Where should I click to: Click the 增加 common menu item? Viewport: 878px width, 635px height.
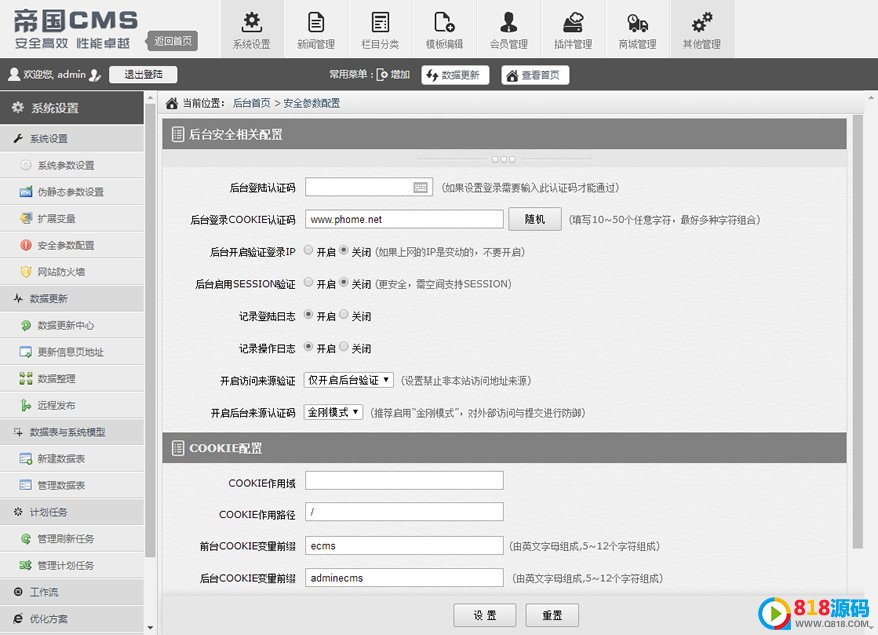tap(394, 74)
